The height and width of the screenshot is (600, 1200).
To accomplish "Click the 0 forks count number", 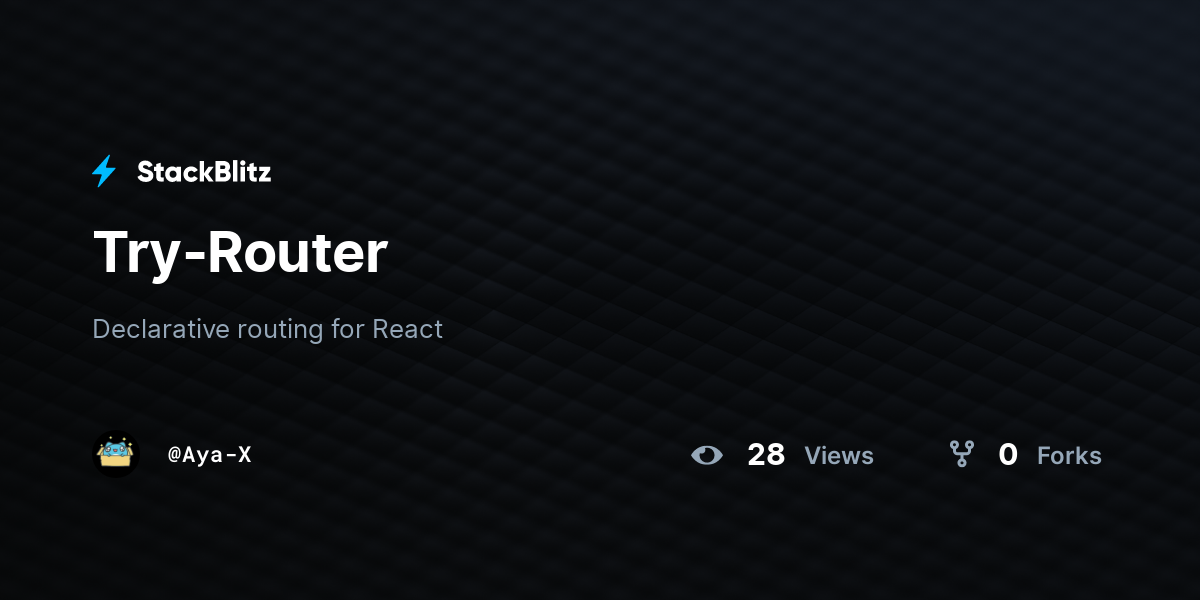I will coord(1008,455).
